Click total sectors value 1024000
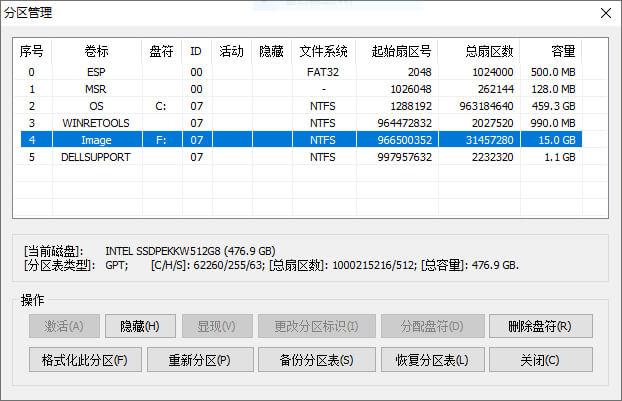The image size is (622, 401). pos(493,72)
